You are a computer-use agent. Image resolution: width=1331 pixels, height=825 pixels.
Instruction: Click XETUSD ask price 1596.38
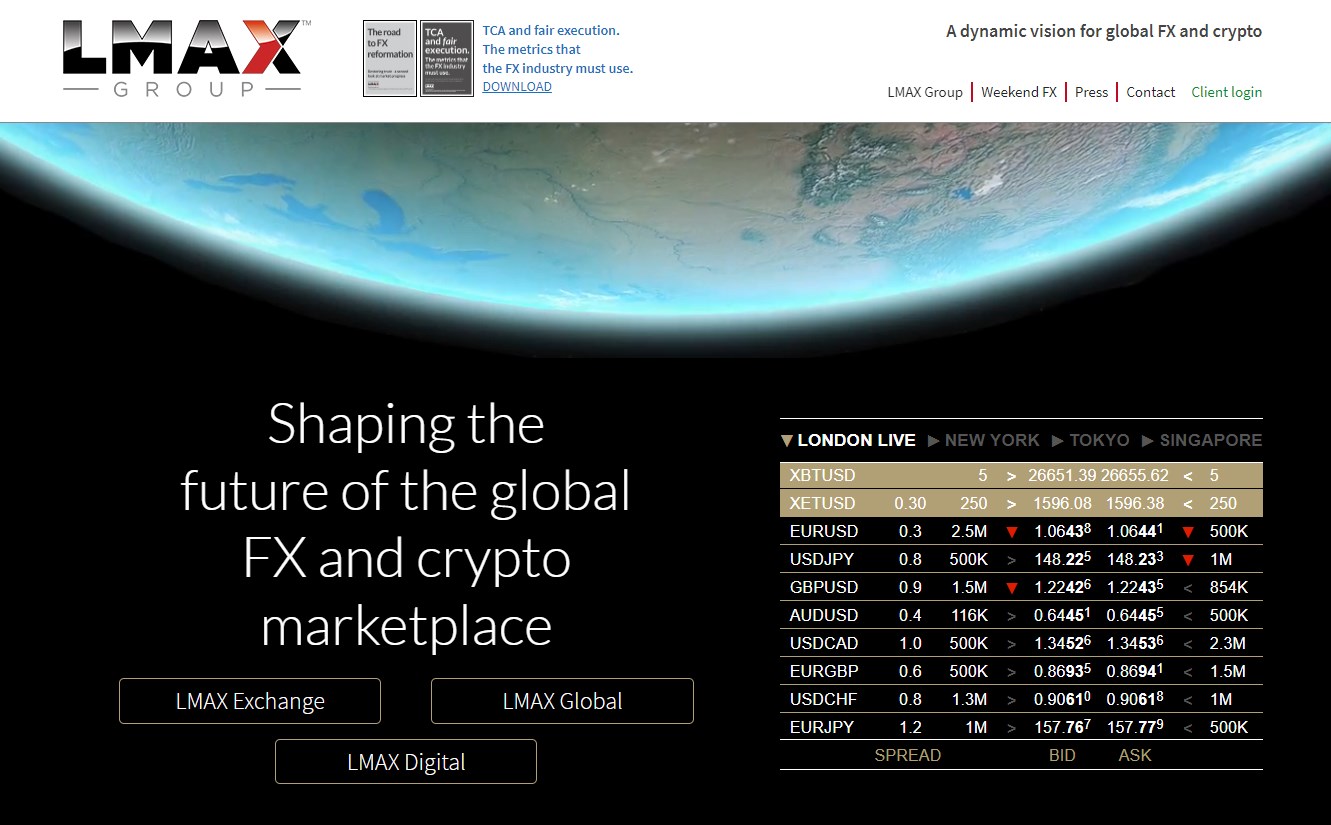click(x=1135, y=503)
